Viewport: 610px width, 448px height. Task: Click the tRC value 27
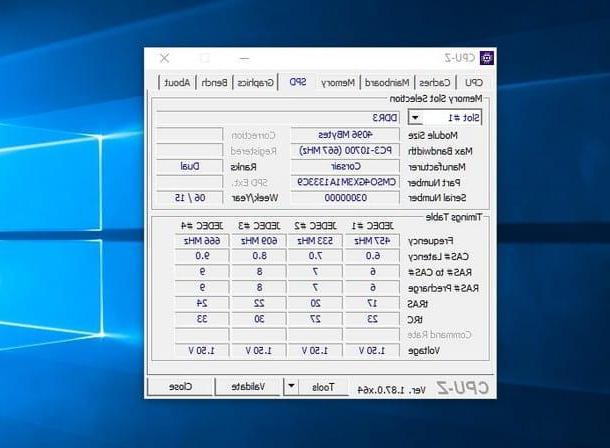click(315, 319)
